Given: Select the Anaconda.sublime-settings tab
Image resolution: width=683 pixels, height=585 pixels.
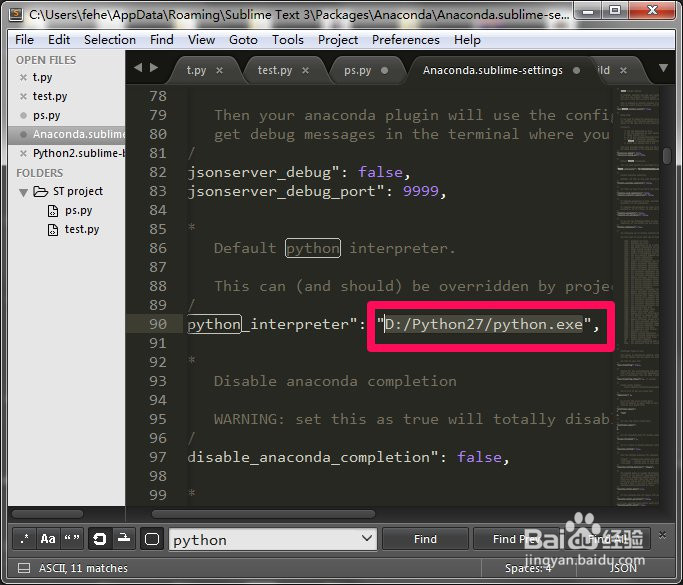Looking at the screenshot, I should 492,70.
